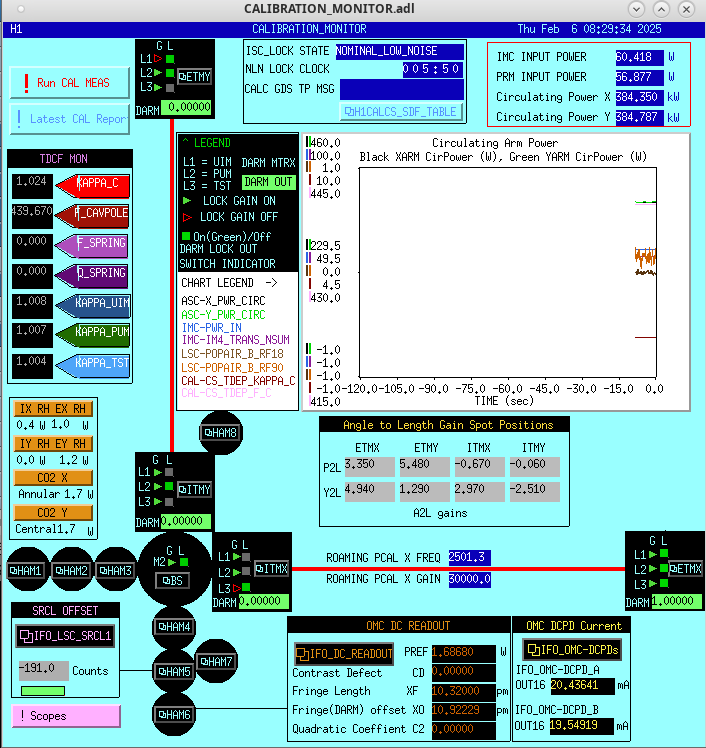
Task: Collapse the LEGEND panel caret
Action: click(x=186, y=142)
